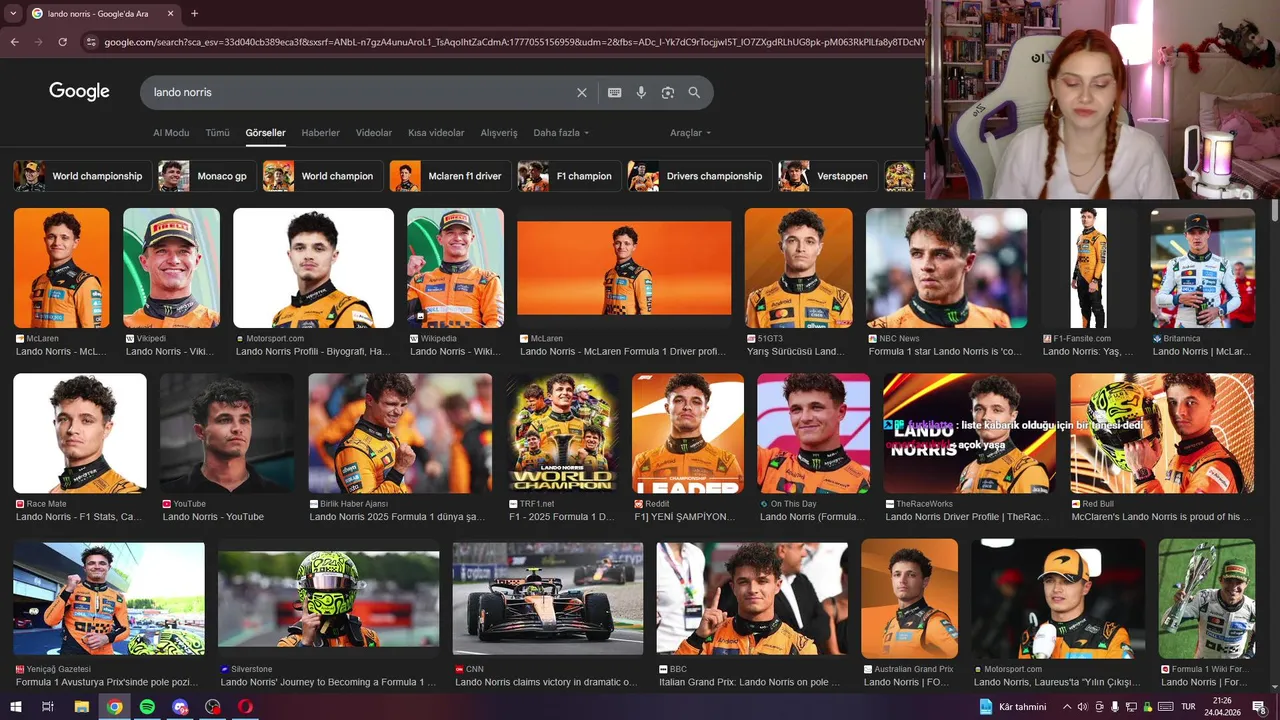The width and height of the screenshot is (1280, 720).
Task: Open the TUR language indicator
Action: [x=1188, y=707]
